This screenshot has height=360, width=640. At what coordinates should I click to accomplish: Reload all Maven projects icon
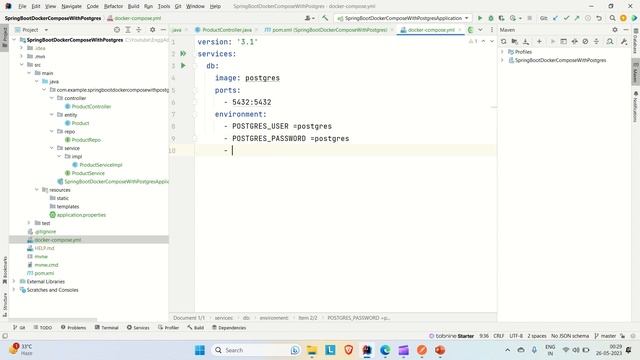point(504,41)
